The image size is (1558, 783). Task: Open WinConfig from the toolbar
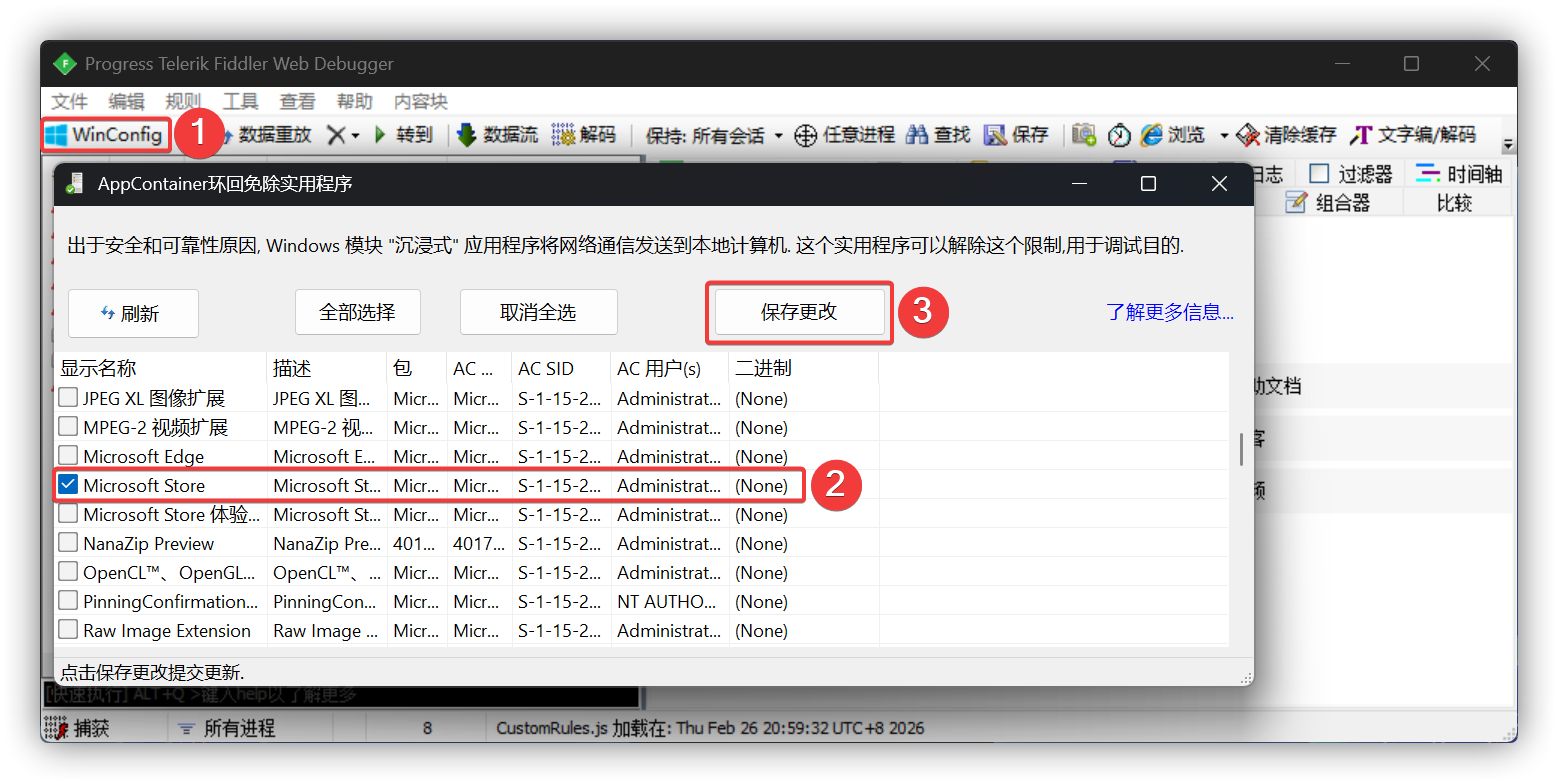[x=105, y=135]
